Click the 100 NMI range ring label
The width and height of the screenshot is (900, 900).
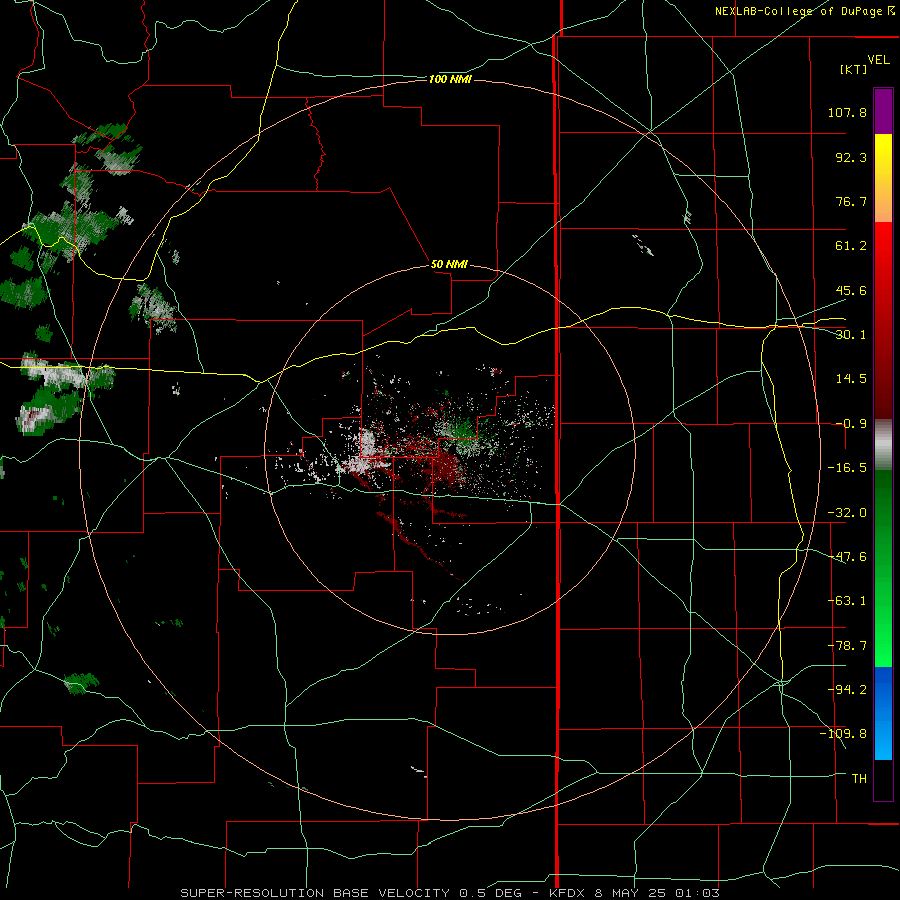coord(450,79)
